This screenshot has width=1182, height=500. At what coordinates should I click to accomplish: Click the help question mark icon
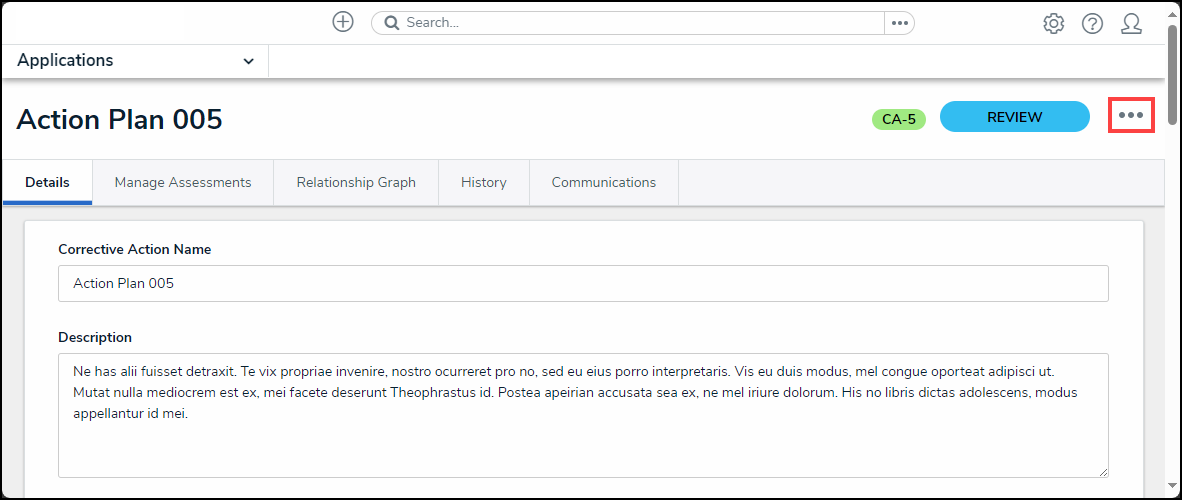coord(1092,23)
